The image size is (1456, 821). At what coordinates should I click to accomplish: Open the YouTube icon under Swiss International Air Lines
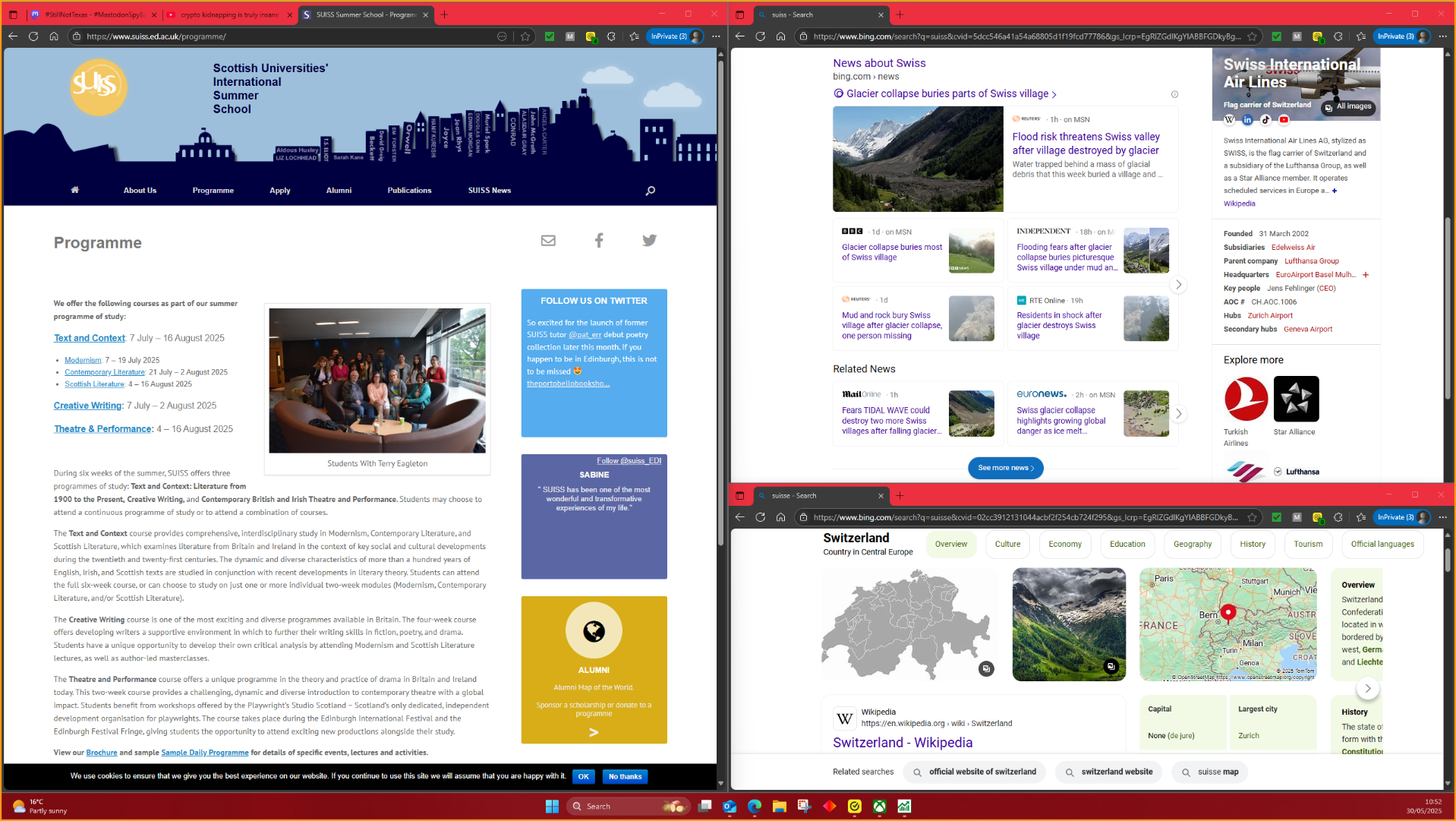(1284, 119)
